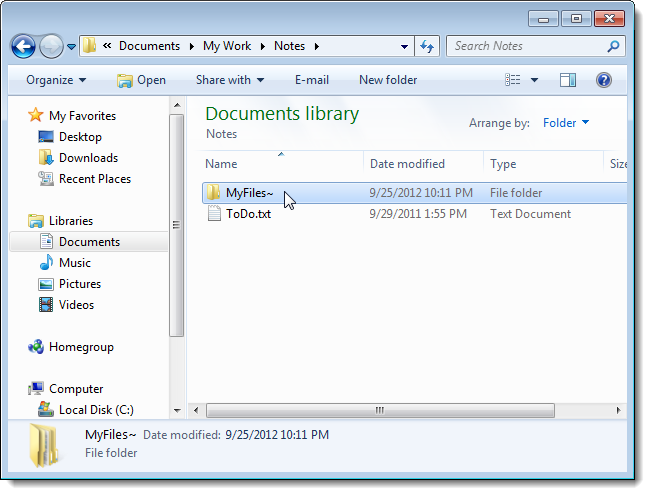Screen dimensions: 650x495
Task: Select the MyFiles~ folder icon
Action: click(213, 193)
